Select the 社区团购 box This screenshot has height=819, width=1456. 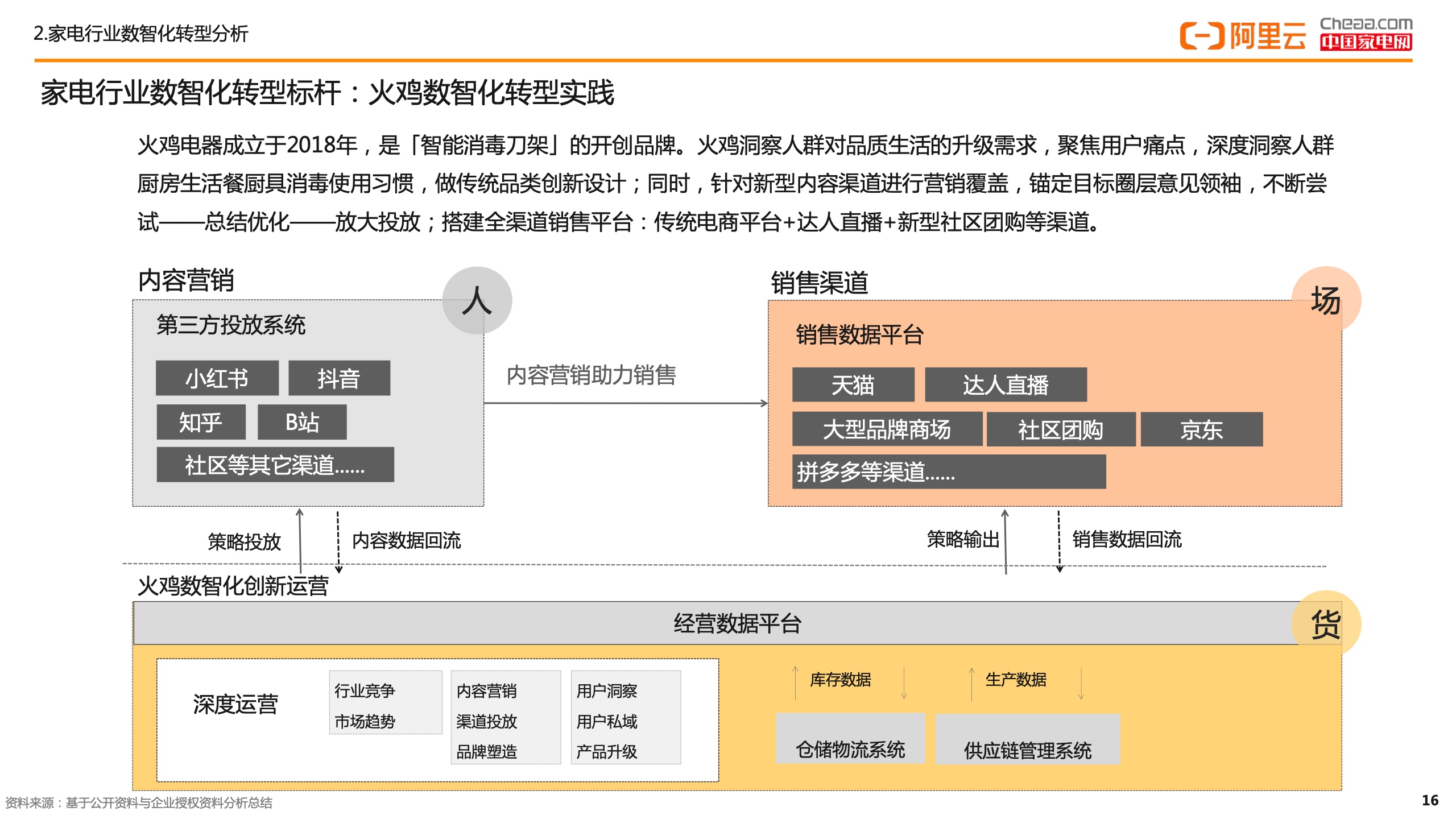[1061, 429]
